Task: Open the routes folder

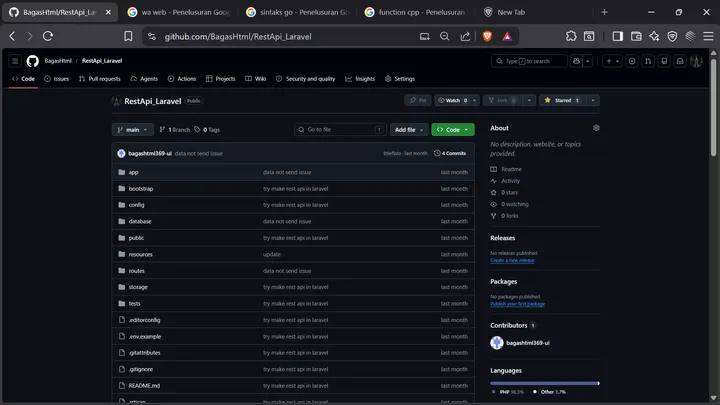Action: (136, 271)
